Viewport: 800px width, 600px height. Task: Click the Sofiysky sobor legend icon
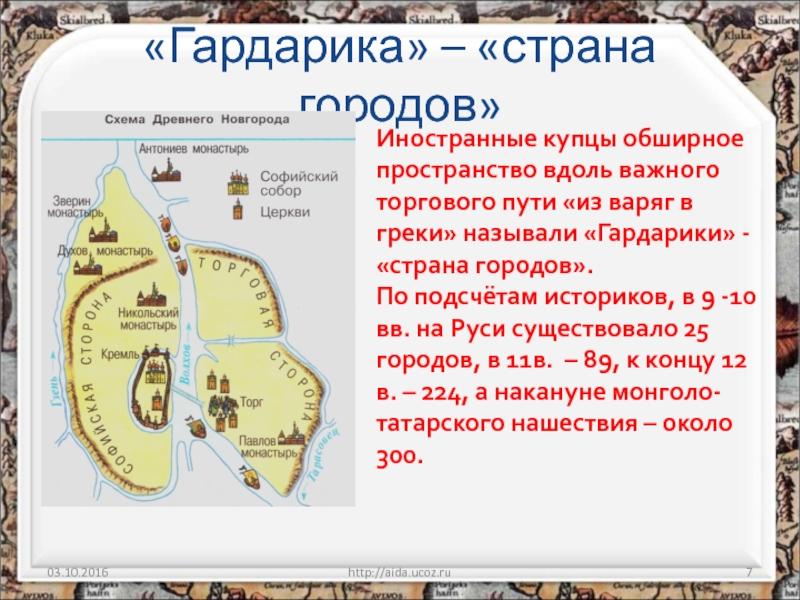pos(238,182)
